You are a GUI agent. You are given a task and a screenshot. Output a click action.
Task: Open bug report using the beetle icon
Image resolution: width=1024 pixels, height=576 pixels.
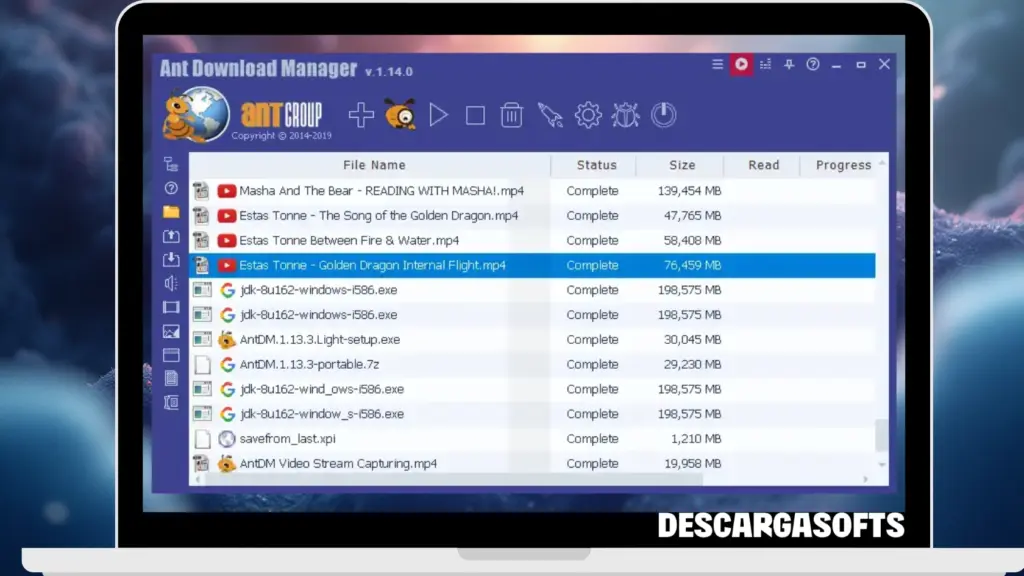626,115
